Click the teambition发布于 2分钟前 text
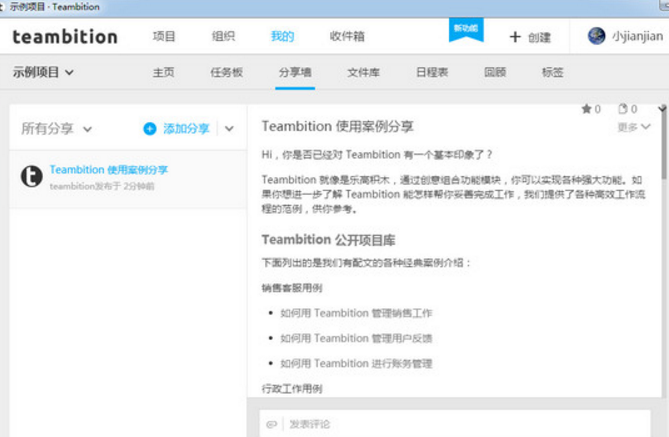The width and height of the screenshot is (669, 437). 102,186
